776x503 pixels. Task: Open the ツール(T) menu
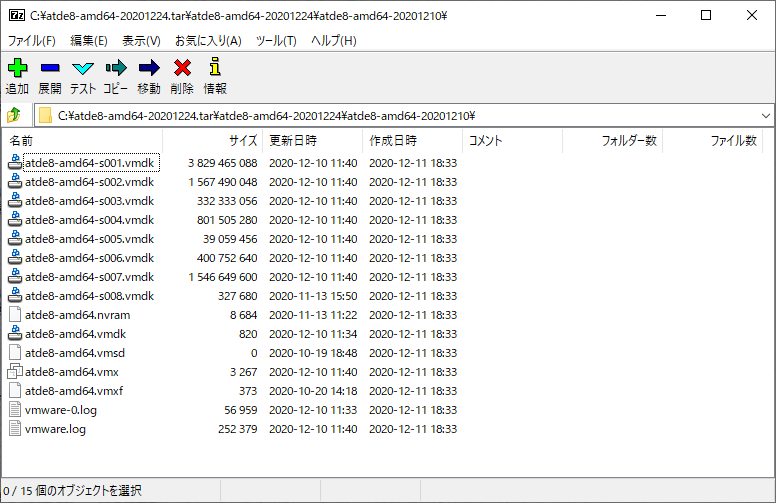[x=276, y=41]
